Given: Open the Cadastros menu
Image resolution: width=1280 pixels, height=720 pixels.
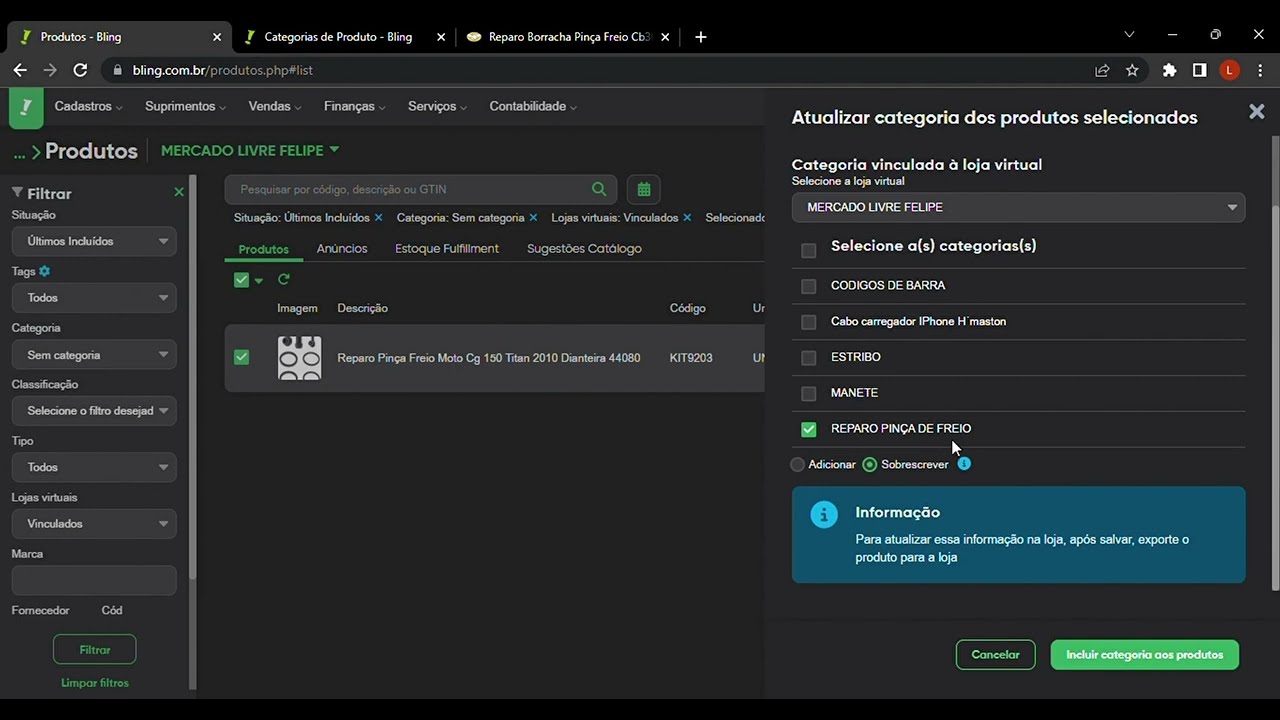Looking at the screenshot, I should 88,106.
